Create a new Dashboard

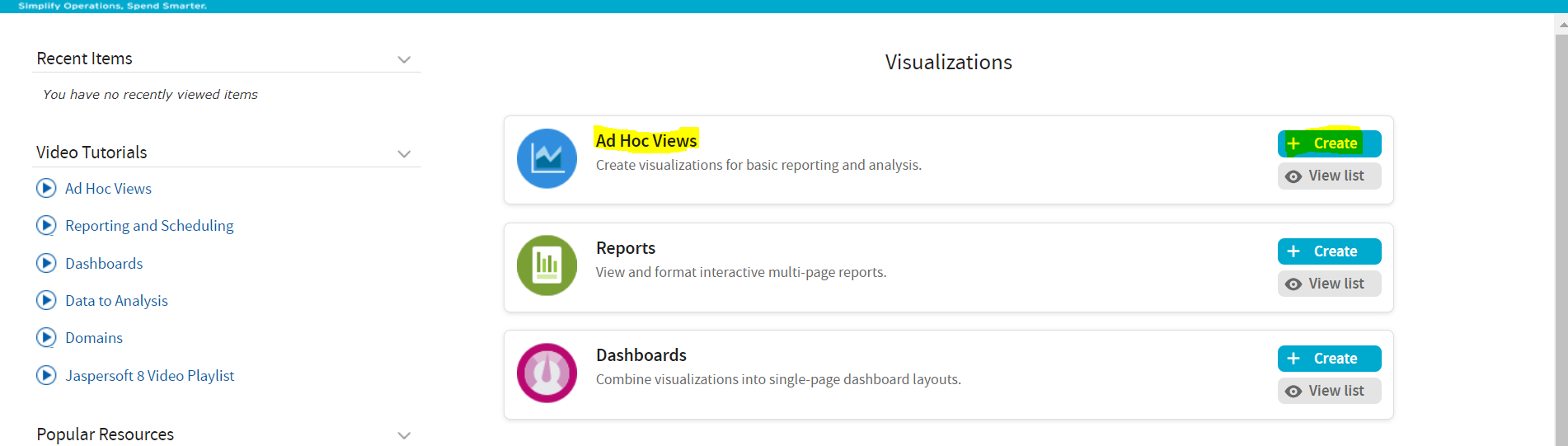(x=1329, y=359)
